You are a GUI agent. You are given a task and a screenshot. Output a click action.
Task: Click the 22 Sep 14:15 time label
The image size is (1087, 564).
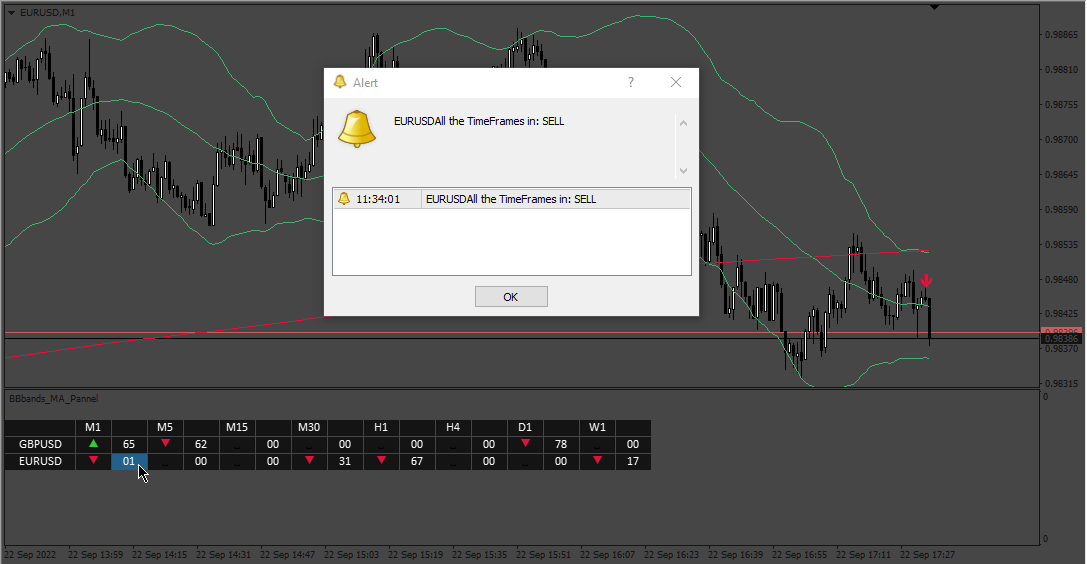pyautogui.click(x=159, y=554)
